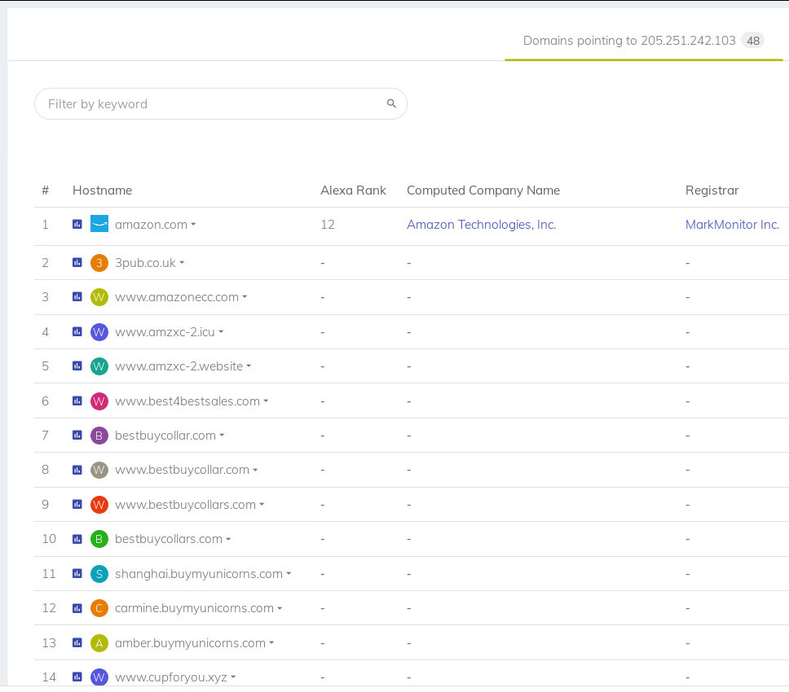The width and height of the screenshot is (789, 692).
Task: Click the Computed Company Name column header
Action: pyautogui.click(x=483, y=190)
